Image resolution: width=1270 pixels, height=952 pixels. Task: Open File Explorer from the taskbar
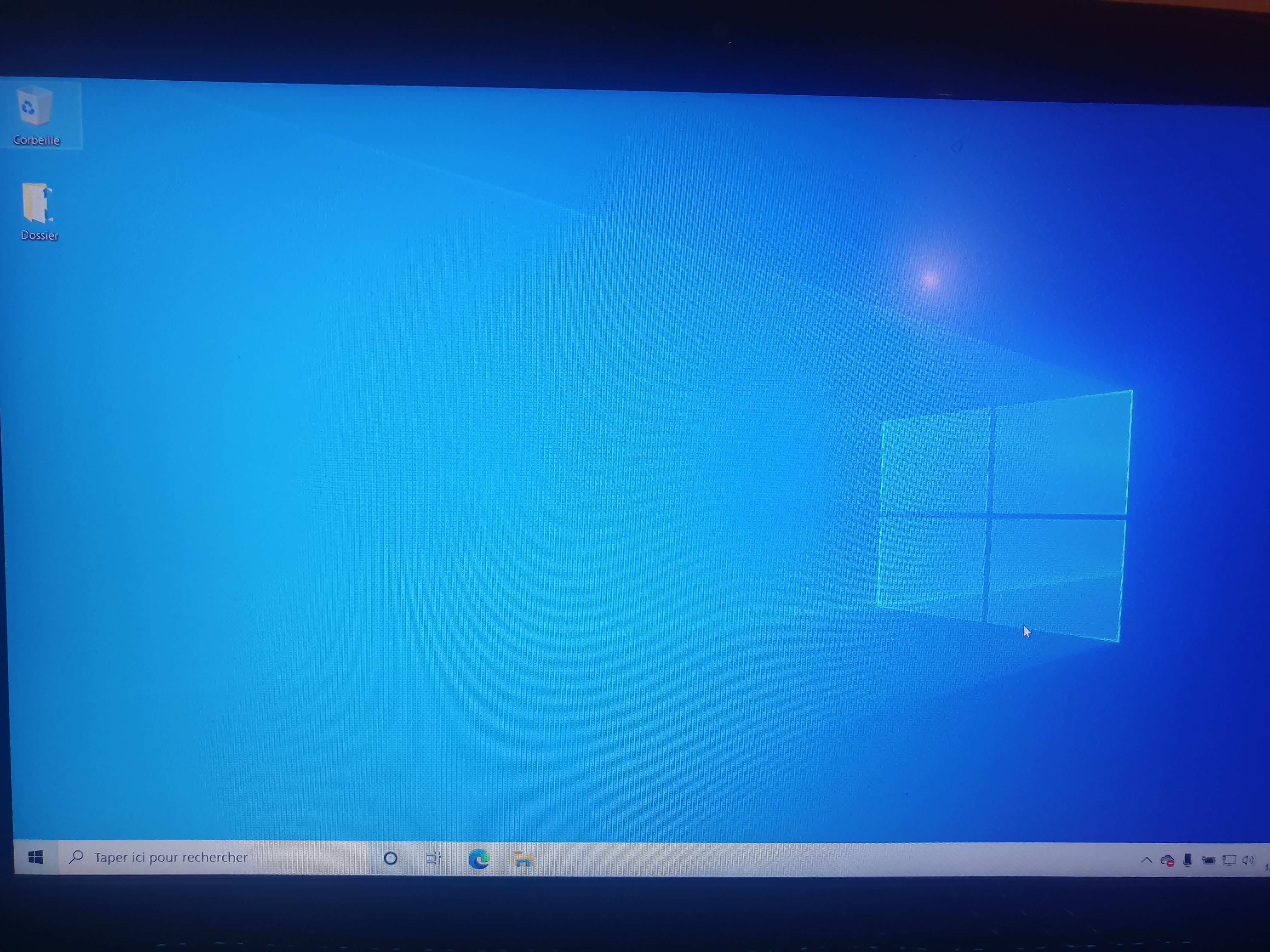coord(523,859)
